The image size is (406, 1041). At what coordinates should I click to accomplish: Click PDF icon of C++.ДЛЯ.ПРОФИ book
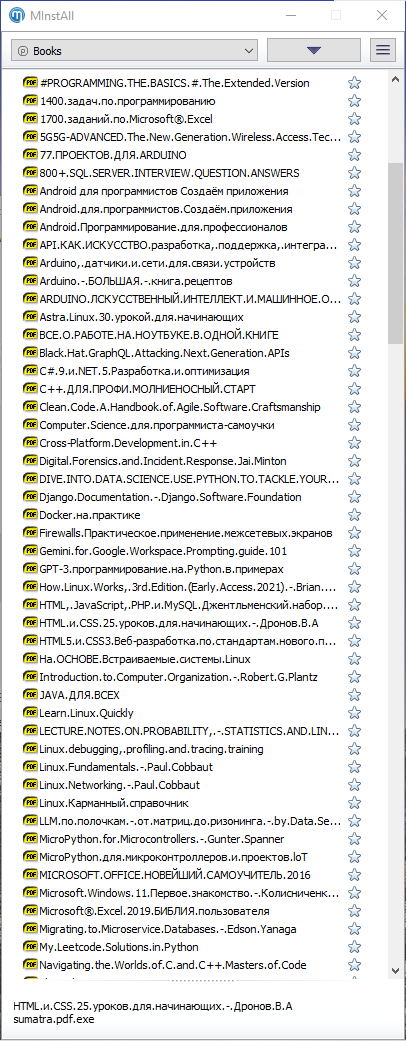pos(30,388)
